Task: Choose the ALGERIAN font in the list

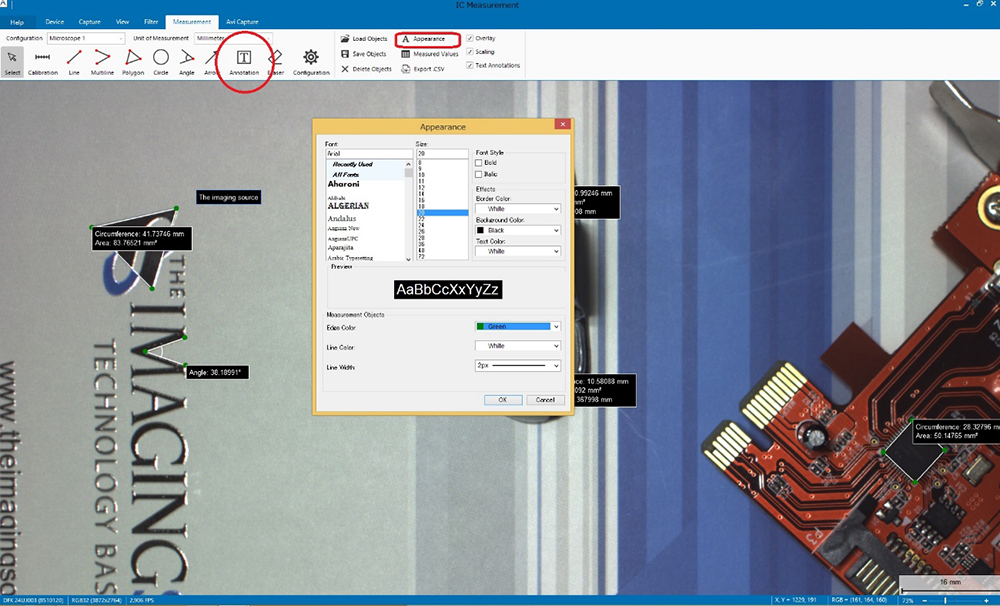Action: pos(348,206)
